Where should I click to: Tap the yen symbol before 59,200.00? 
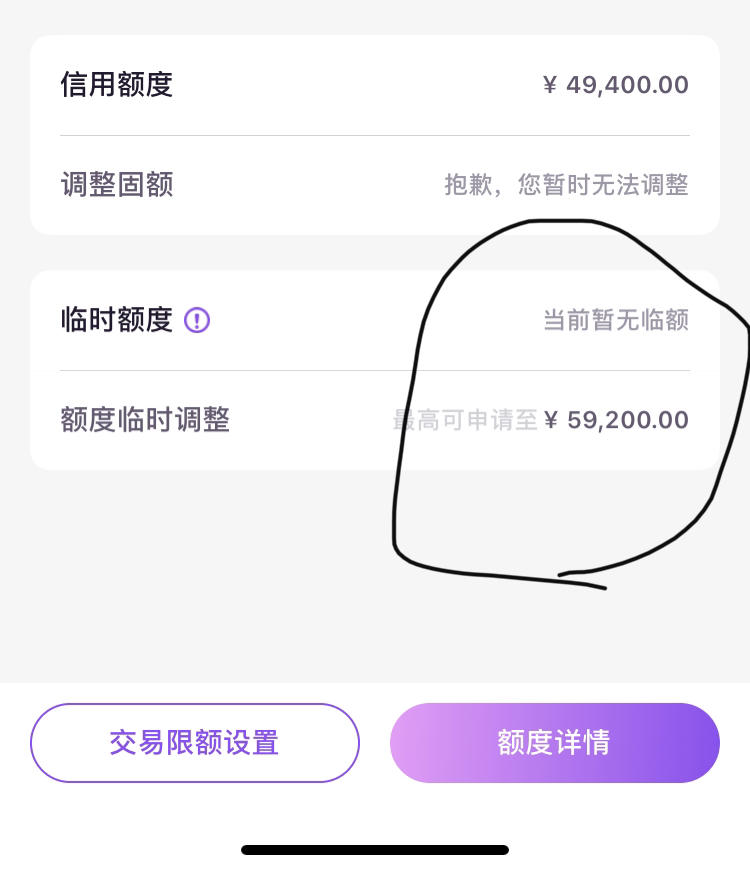coord(551,420)
